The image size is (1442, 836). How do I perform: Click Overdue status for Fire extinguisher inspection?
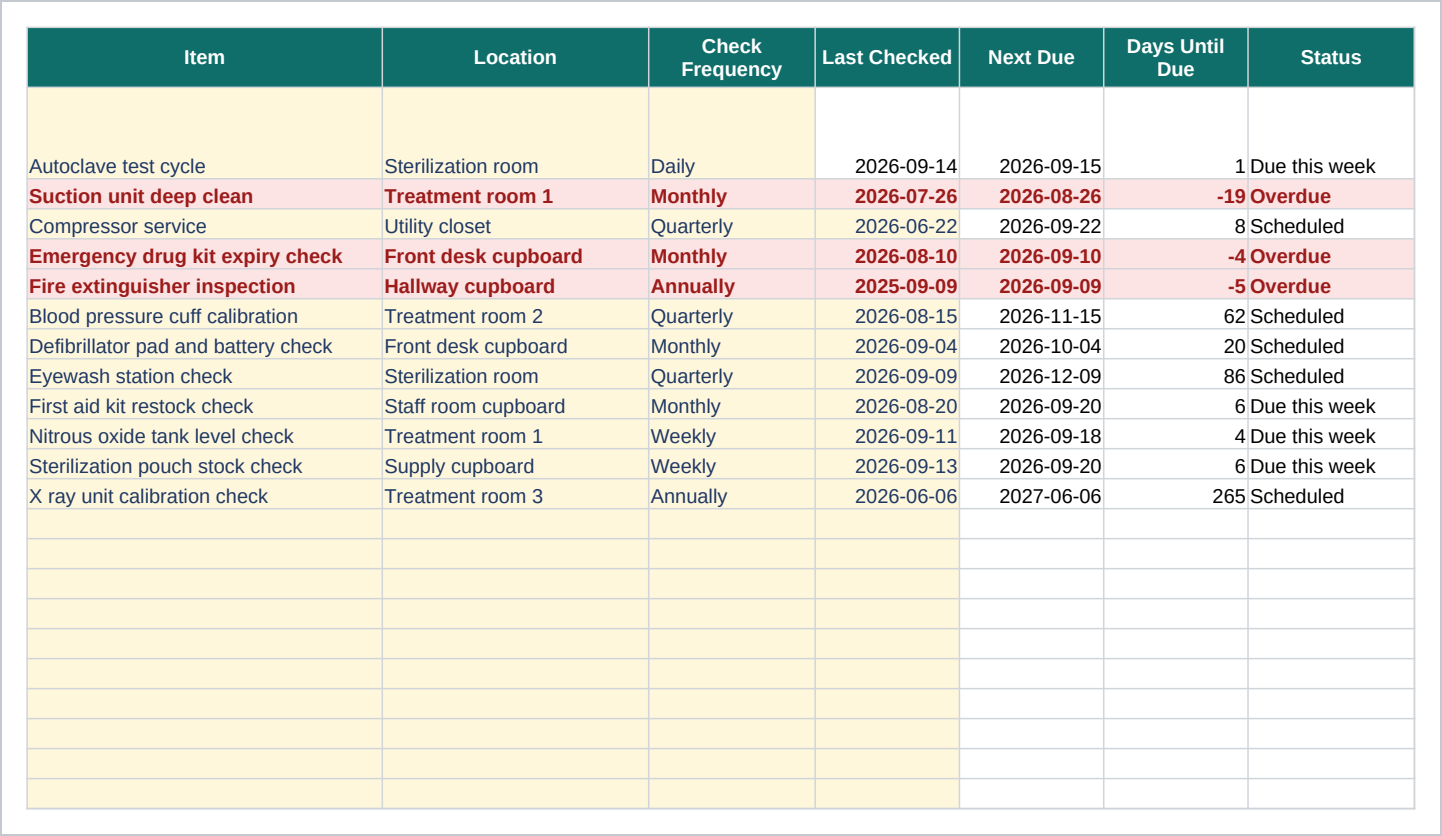pos(1331,285)
